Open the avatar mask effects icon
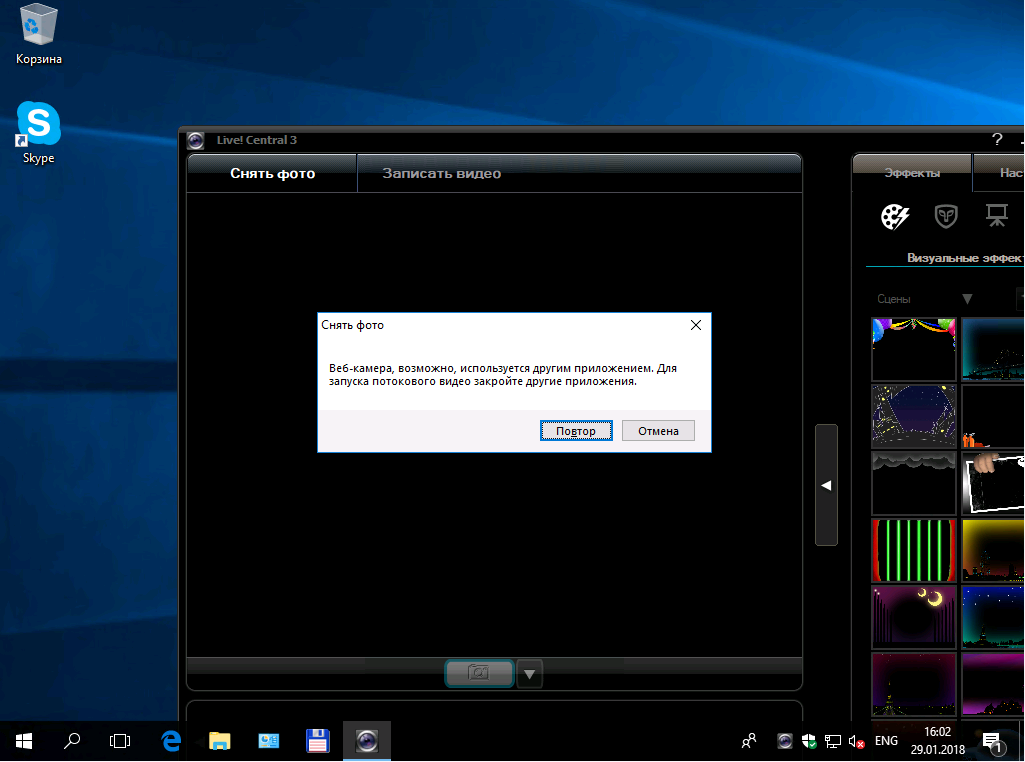The image size is (1025, 762). coord(945,216)
